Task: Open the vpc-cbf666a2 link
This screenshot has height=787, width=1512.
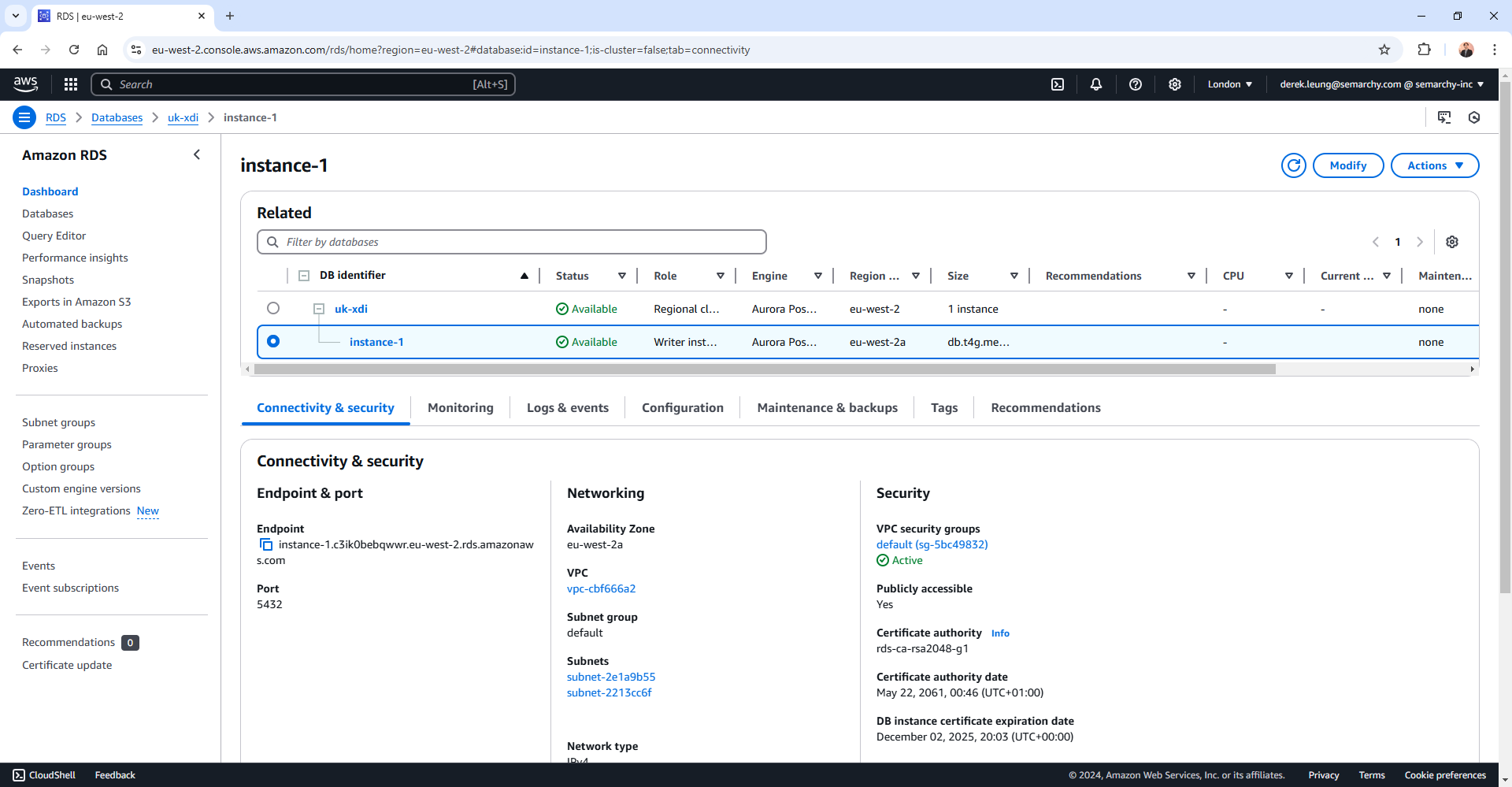Action: [x=601, y=588]
